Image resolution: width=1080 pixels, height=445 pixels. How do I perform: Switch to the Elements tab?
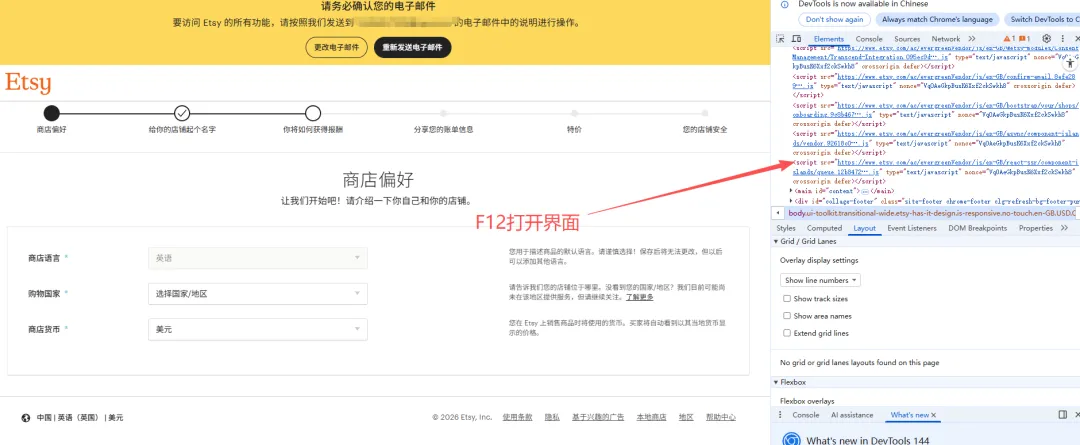click(x=829, y=39)
